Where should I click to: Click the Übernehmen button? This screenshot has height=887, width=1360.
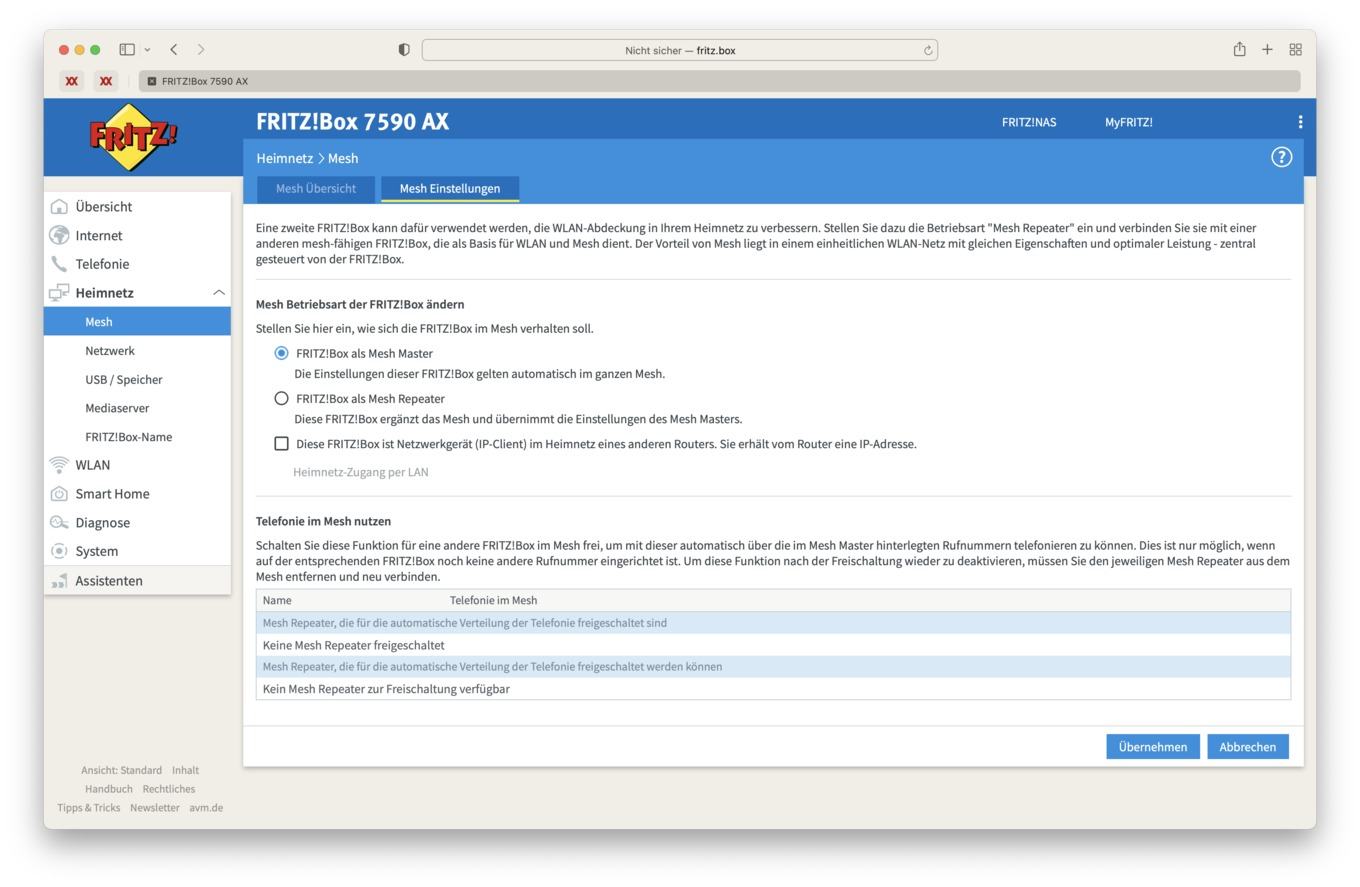pyautogui.click(x=1153, y=747)
